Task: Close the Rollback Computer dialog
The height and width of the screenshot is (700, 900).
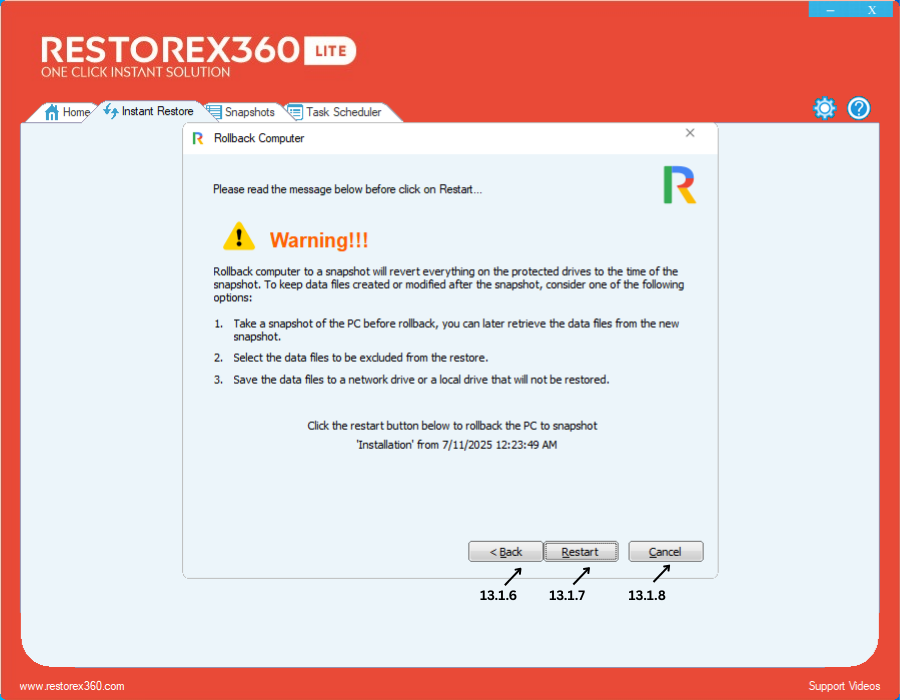Action: [x=690, y=133]
